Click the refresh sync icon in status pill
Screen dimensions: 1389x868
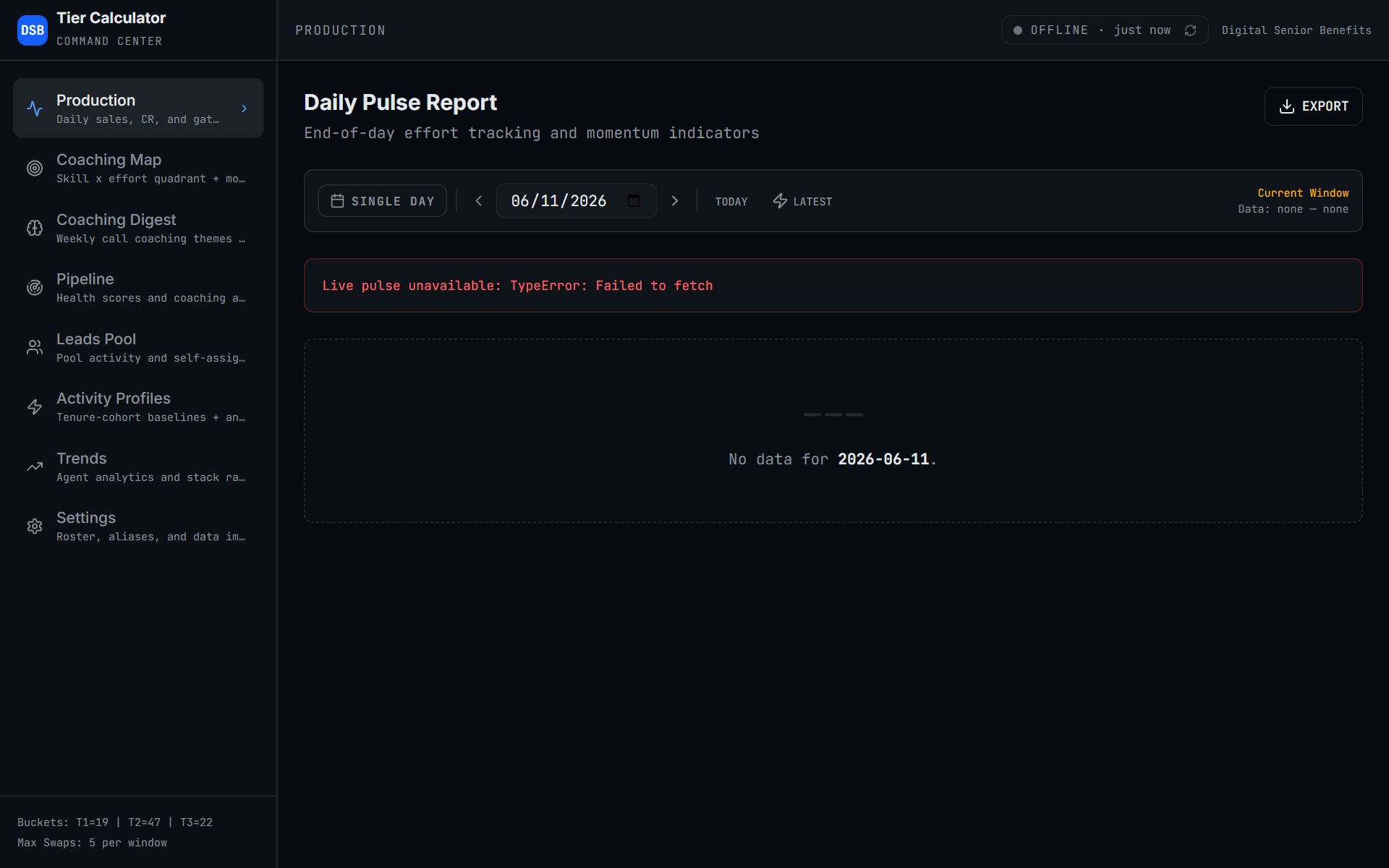click(x=1190, y=30)
